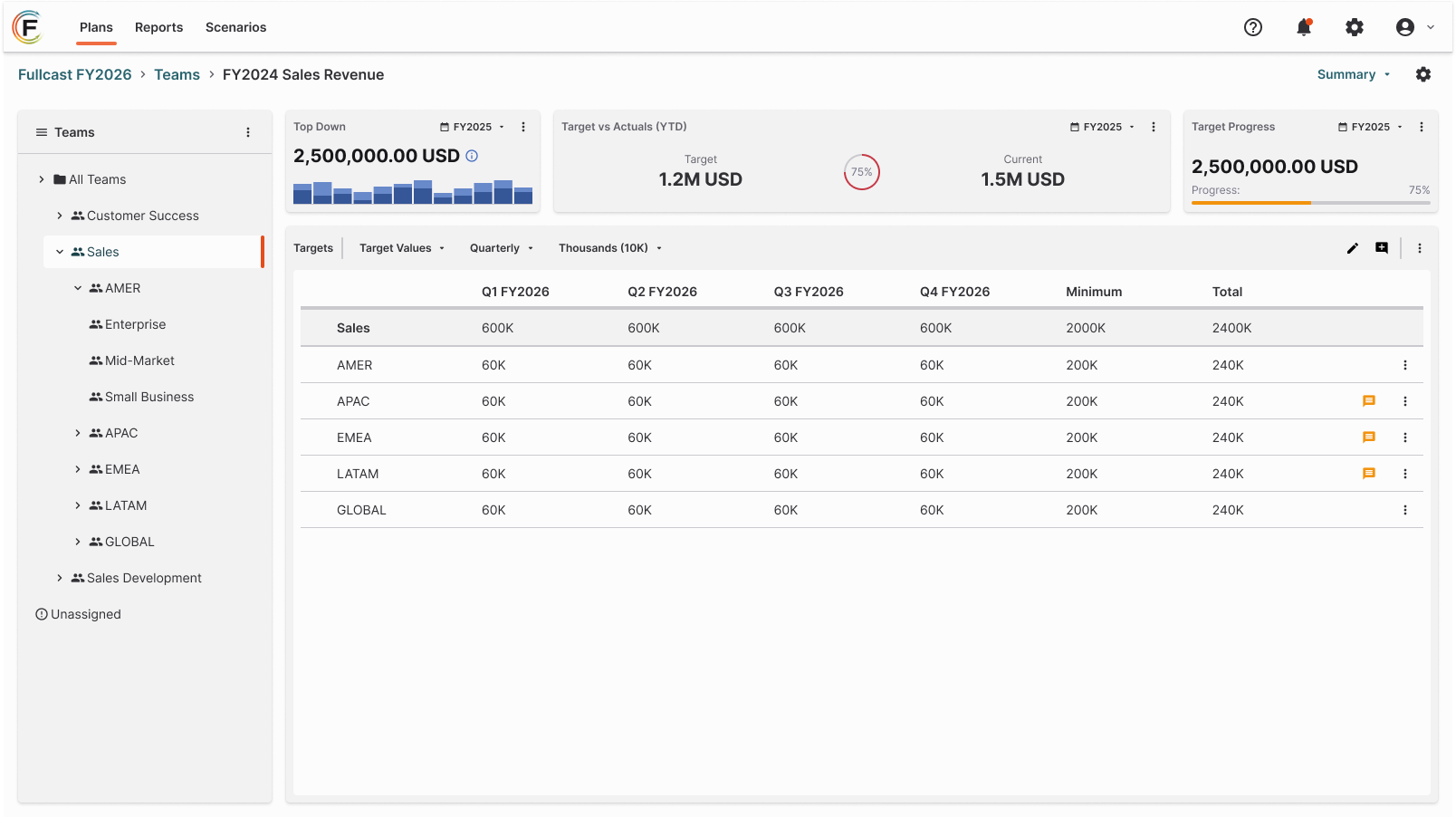The image size is (1456, 817).
Task: Expand GLOBAL team node
Action: point(78,542)
